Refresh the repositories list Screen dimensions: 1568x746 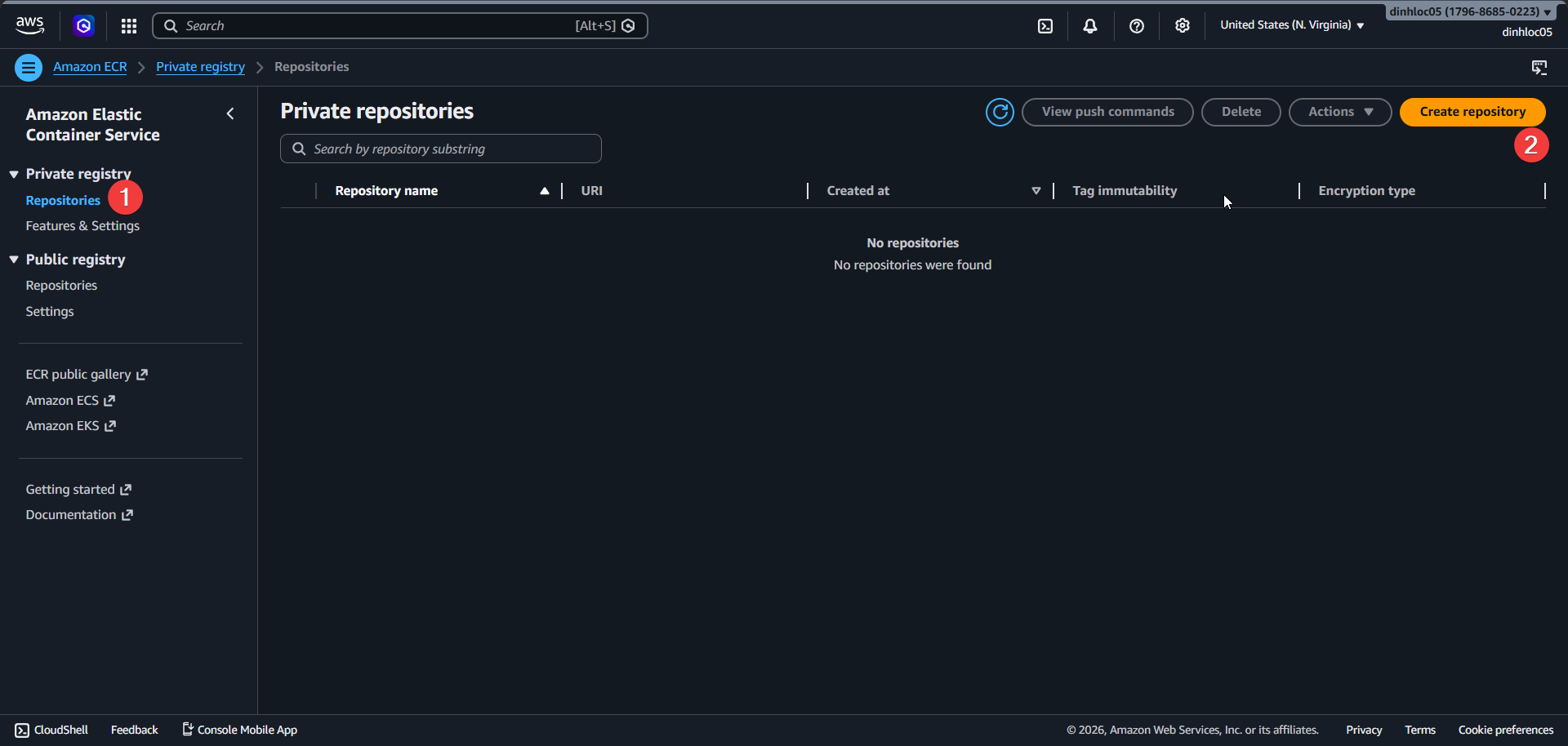(1000, 112)
